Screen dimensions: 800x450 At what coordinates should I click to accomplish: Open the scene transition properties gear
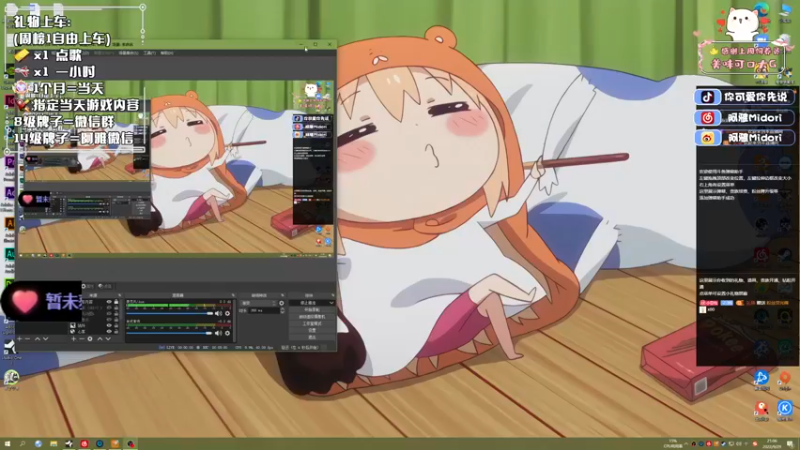point(282,303)
